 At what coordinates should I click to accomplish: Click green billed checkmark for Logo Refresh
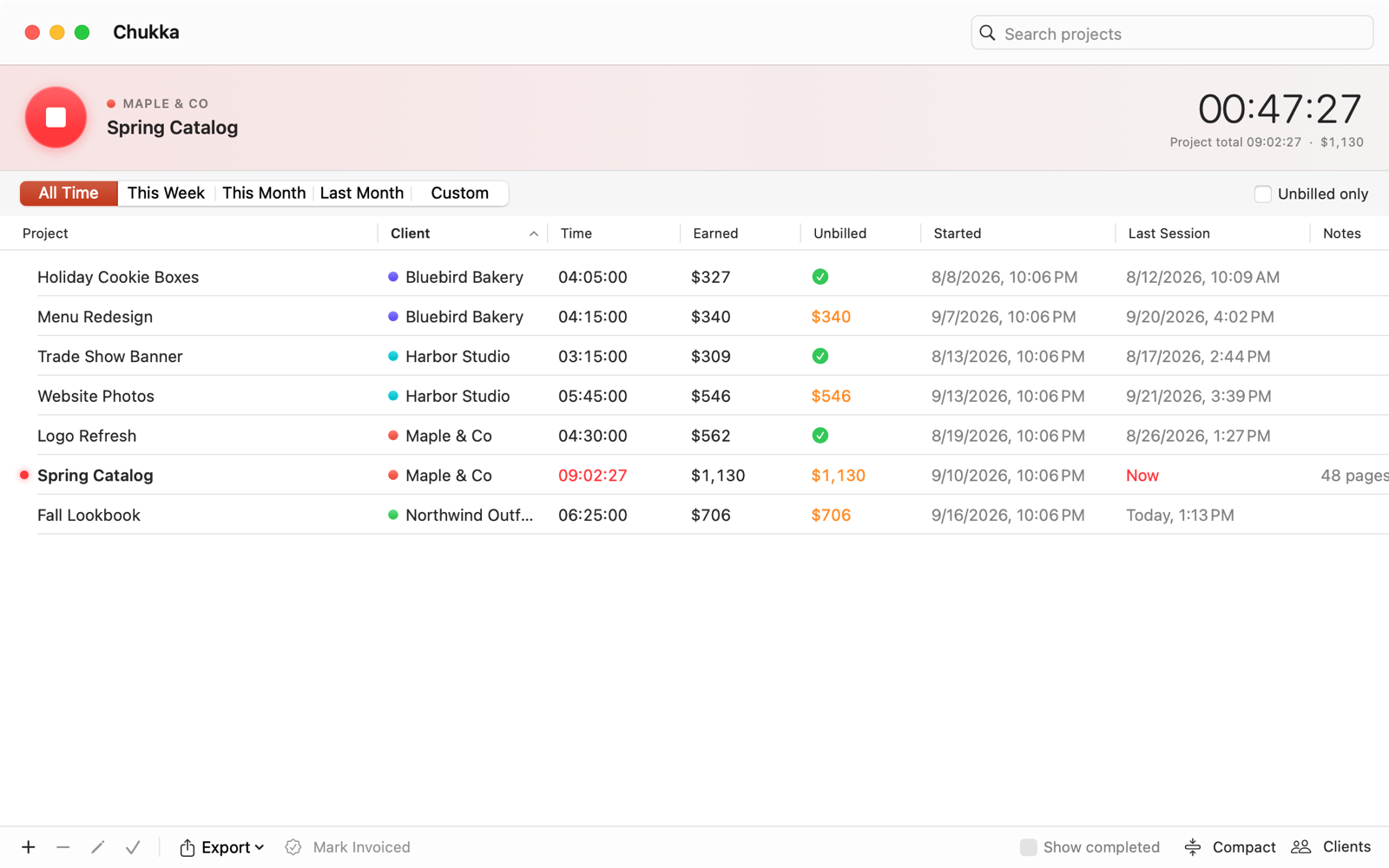click(820, 436)
